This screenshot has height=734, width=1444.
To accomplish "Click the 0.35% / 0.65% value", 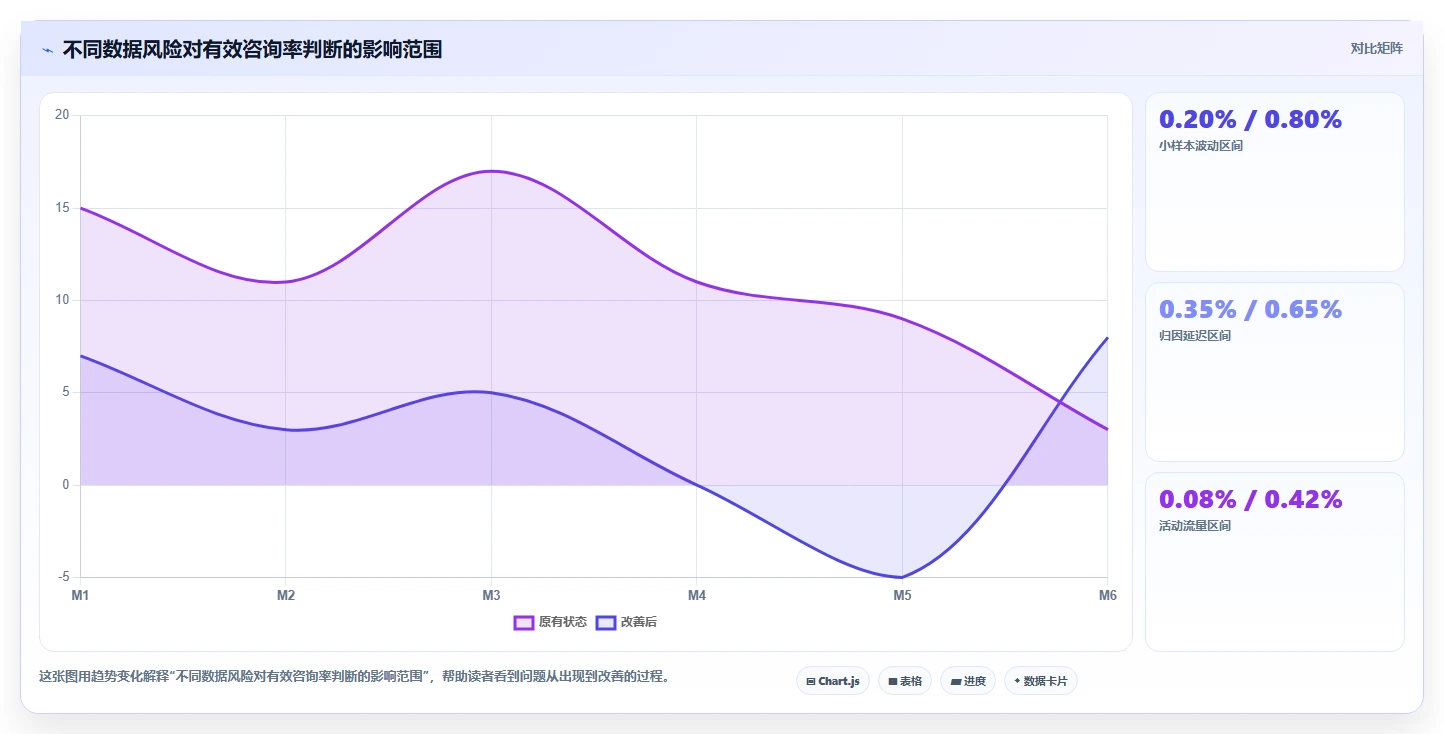I will [1250, 310].
